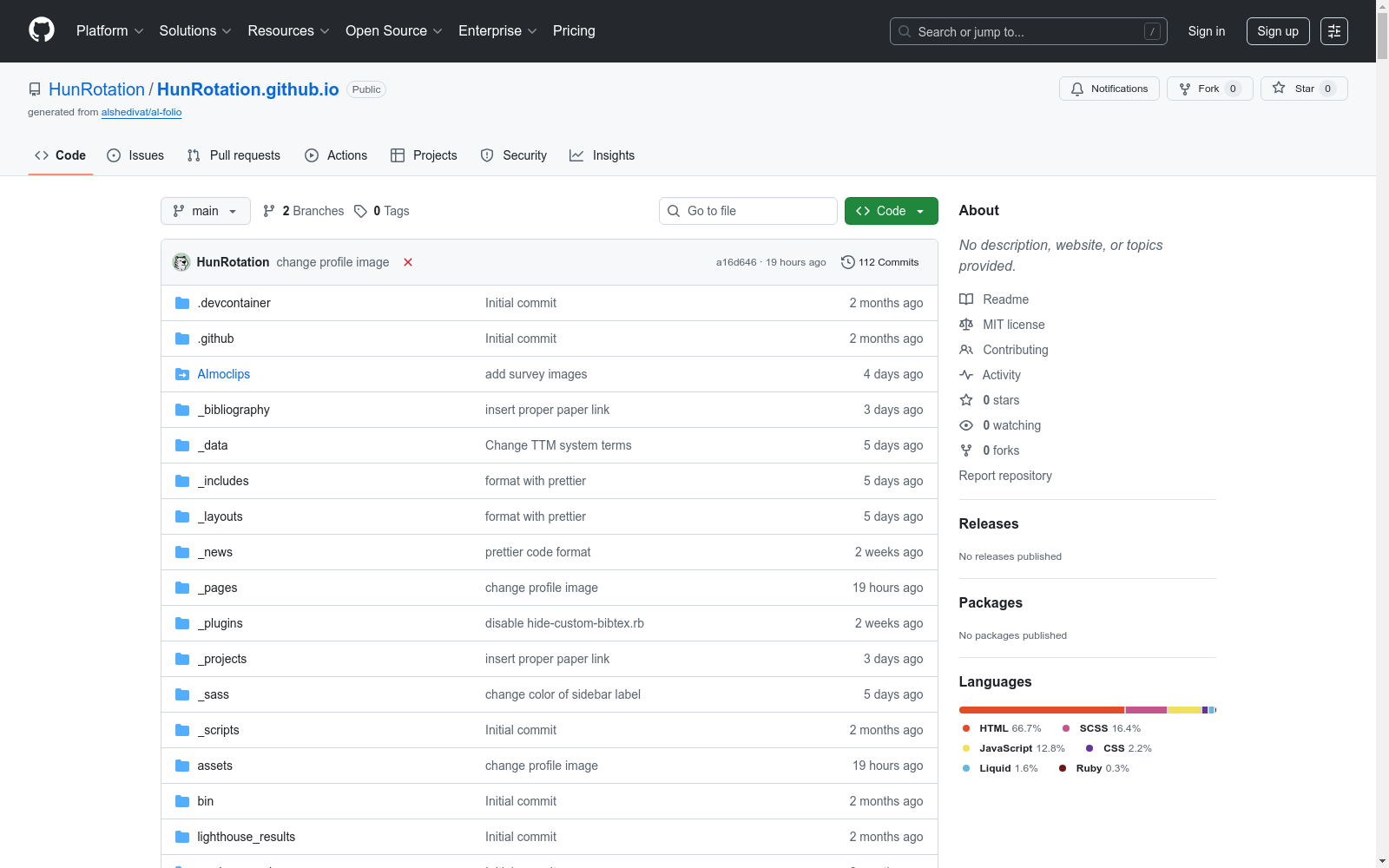This screenshot has width=1389, height=868.
Task: Click the _pages folder icon
Action: (182, 588)
